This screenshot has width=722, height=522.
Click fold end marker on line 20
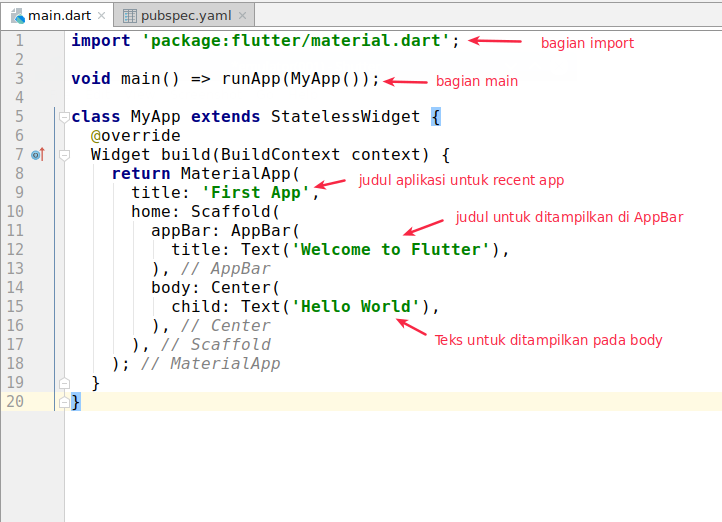point(64,402)
